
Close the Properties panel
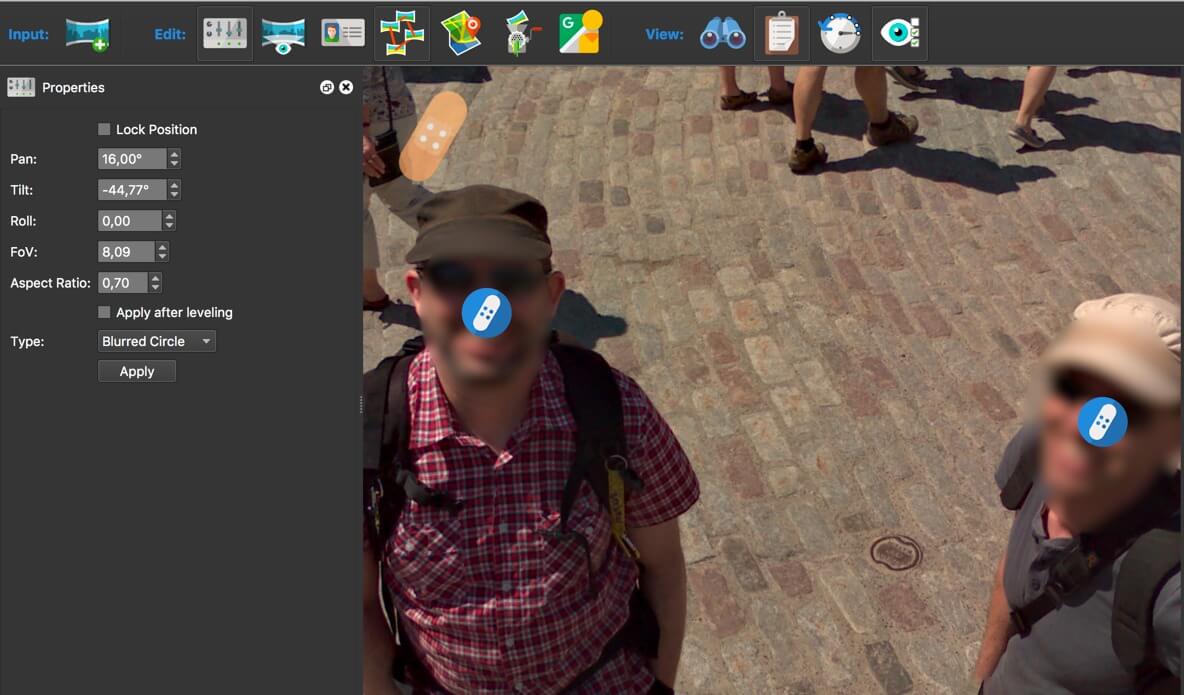pos(346,87)
